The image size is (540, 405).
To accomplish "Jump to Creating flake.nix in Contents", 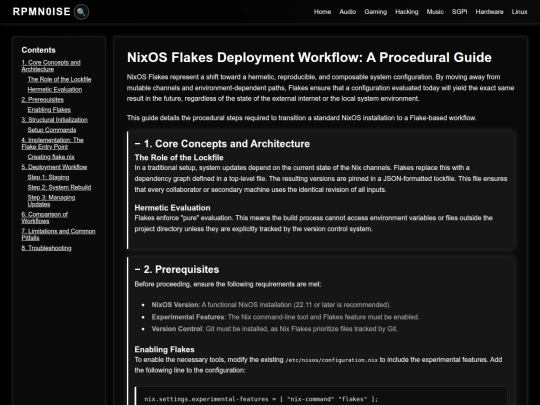I will (x=51, y=157).
